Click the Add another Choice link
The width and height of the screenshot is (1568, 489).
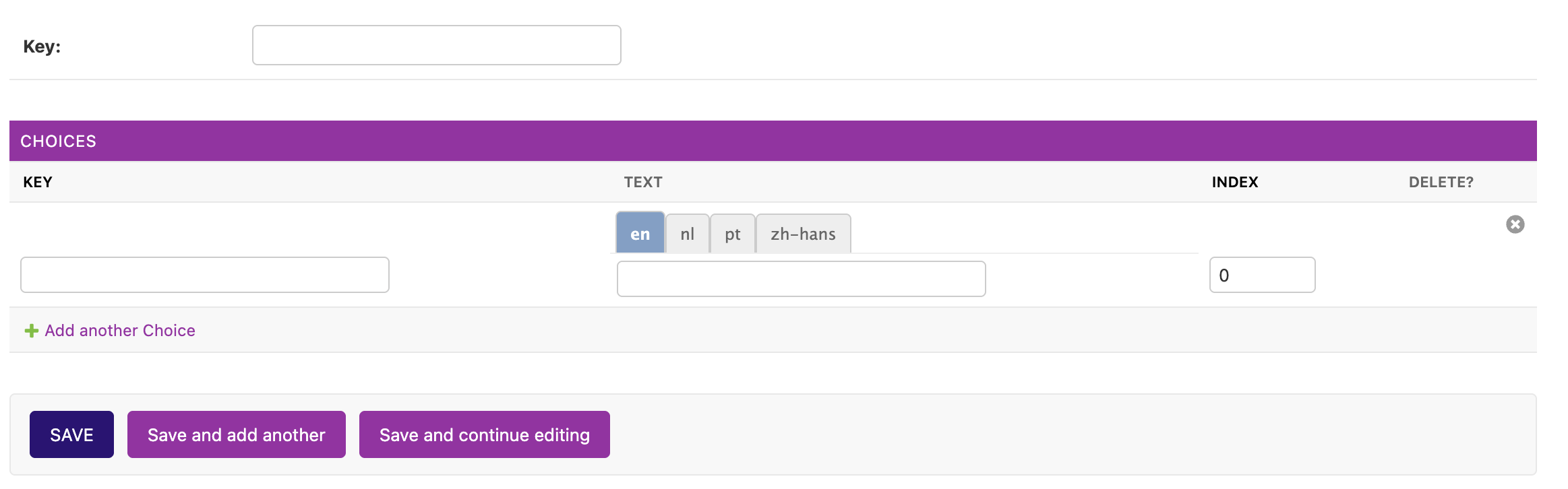[x=120, y=331]
